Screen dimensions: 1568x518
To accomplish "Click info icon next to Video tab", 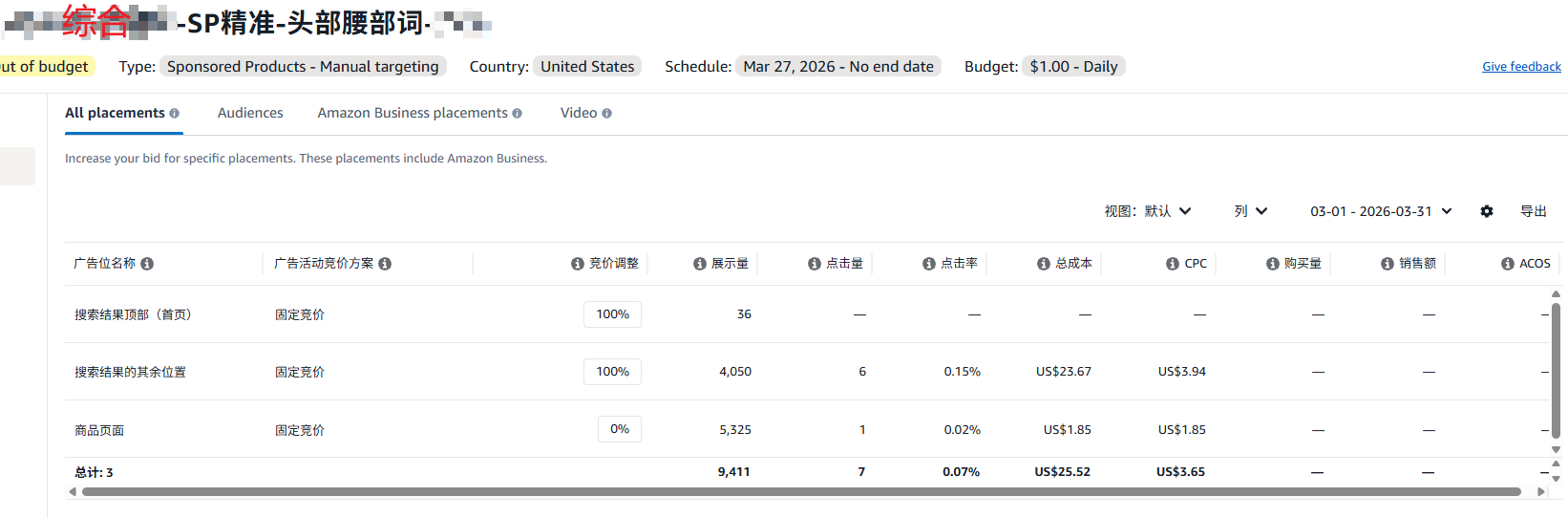I will click(607, 114).
